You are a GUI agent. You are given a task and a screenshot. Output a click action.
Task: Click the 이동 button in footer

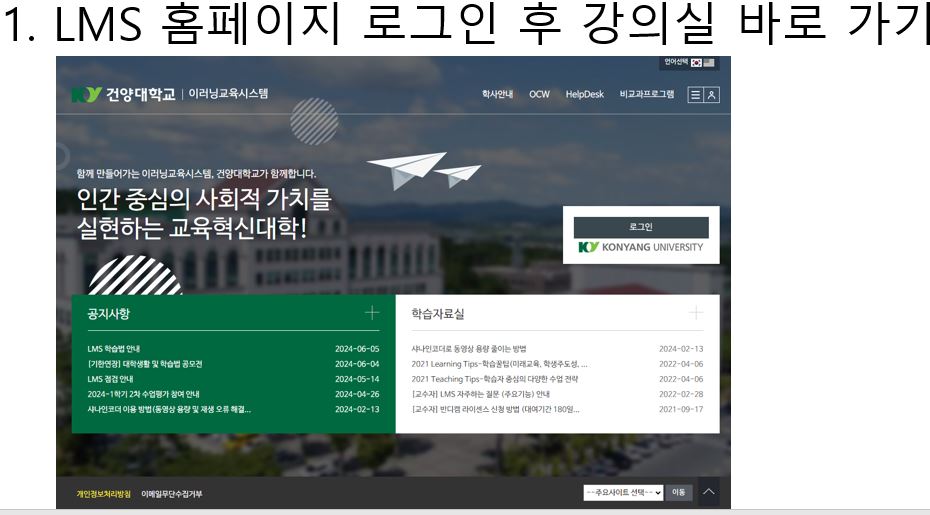click(x=679, y=492)
